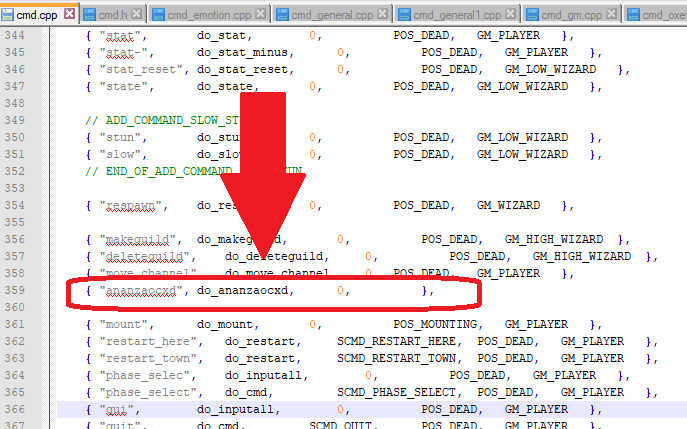Click the save icon on cmd.h tab
The width and height of the screenshot is (687, 429).
tap(89, 14)
